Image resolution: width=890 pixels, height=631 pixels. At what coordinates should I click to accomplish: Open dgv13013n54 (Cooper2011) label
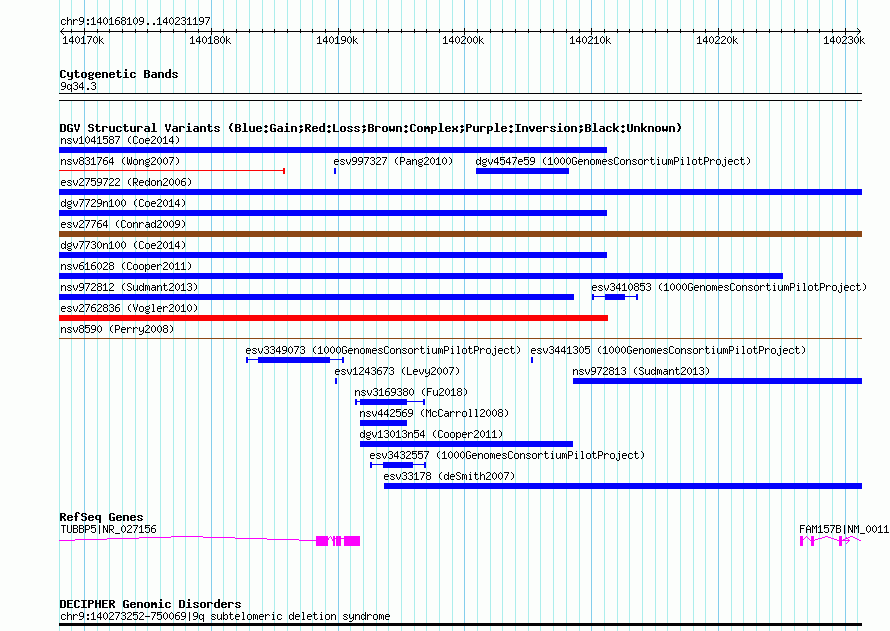point(431,434)
